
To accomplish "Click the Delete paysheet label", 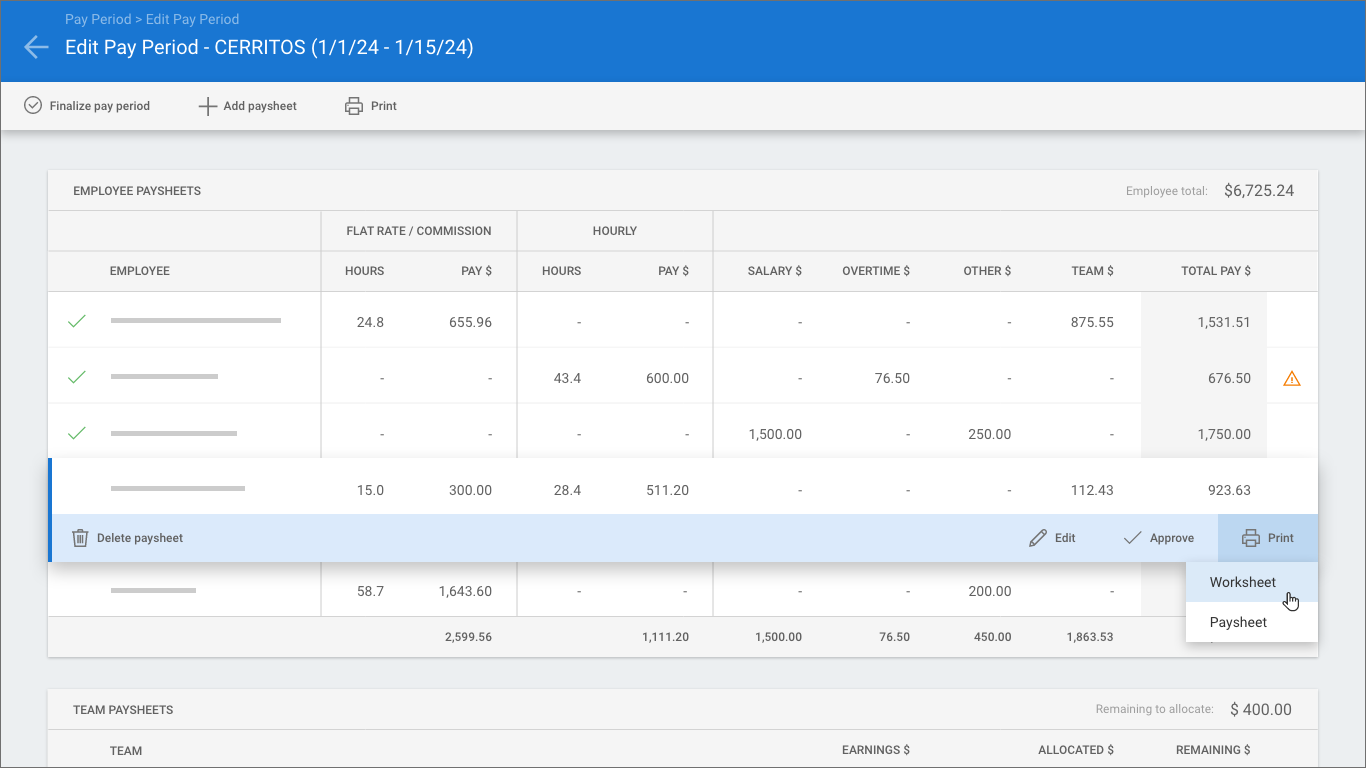I will click(140, 538).
